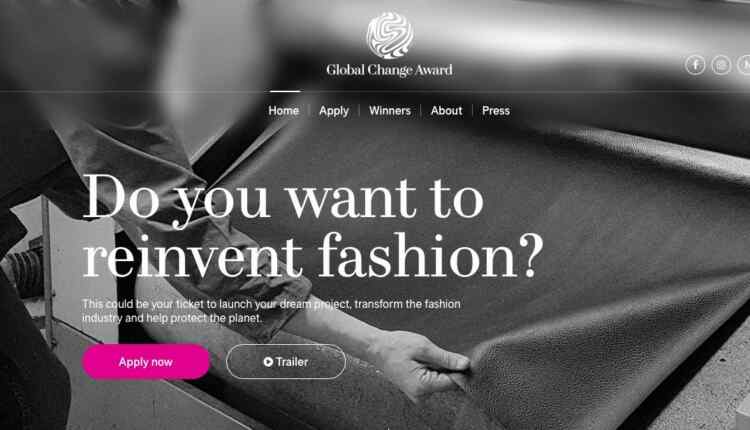The height and width of the screenshot is (430, 750).
Task: Click the swirled globe logo emblem
Action: pyautogui.click(x=390, y=35)
